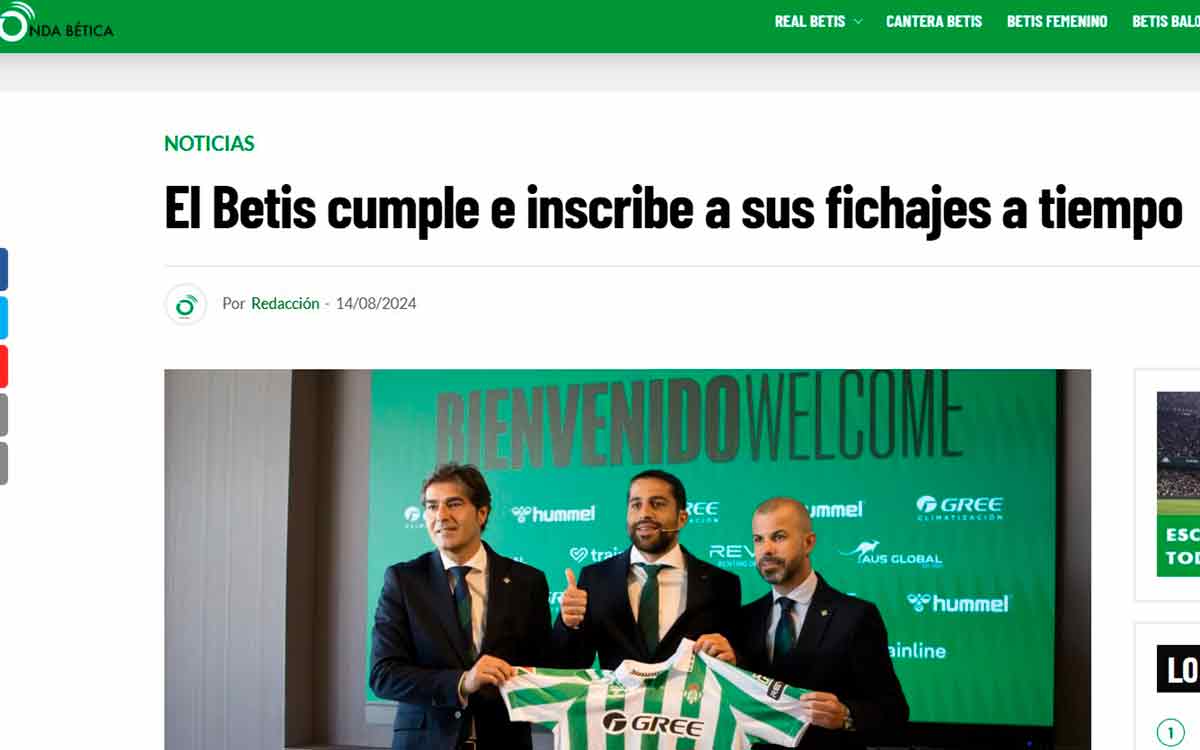Viewport: 1200px width, 750px height.
Task: Click the light blue Twitter share button
Action: point(4,318)
